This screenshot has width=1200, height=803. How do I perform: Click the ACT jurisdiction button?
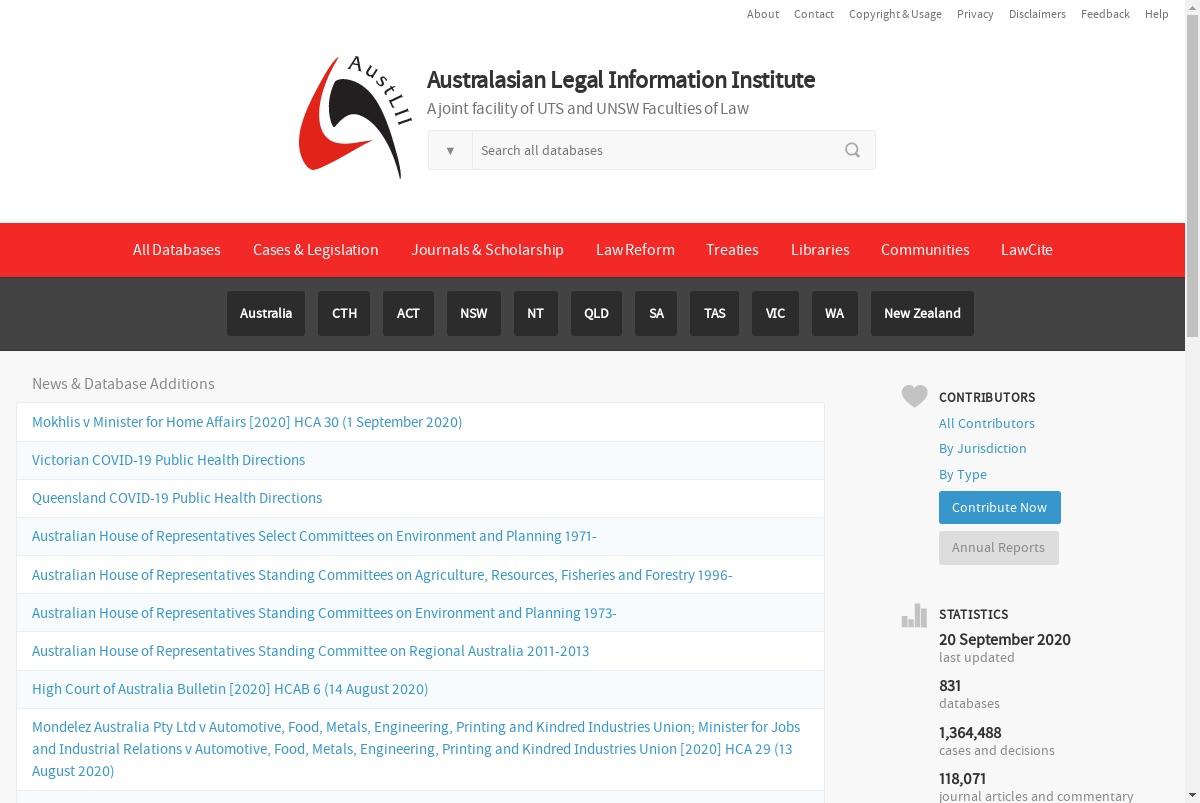tap(408, 313)
